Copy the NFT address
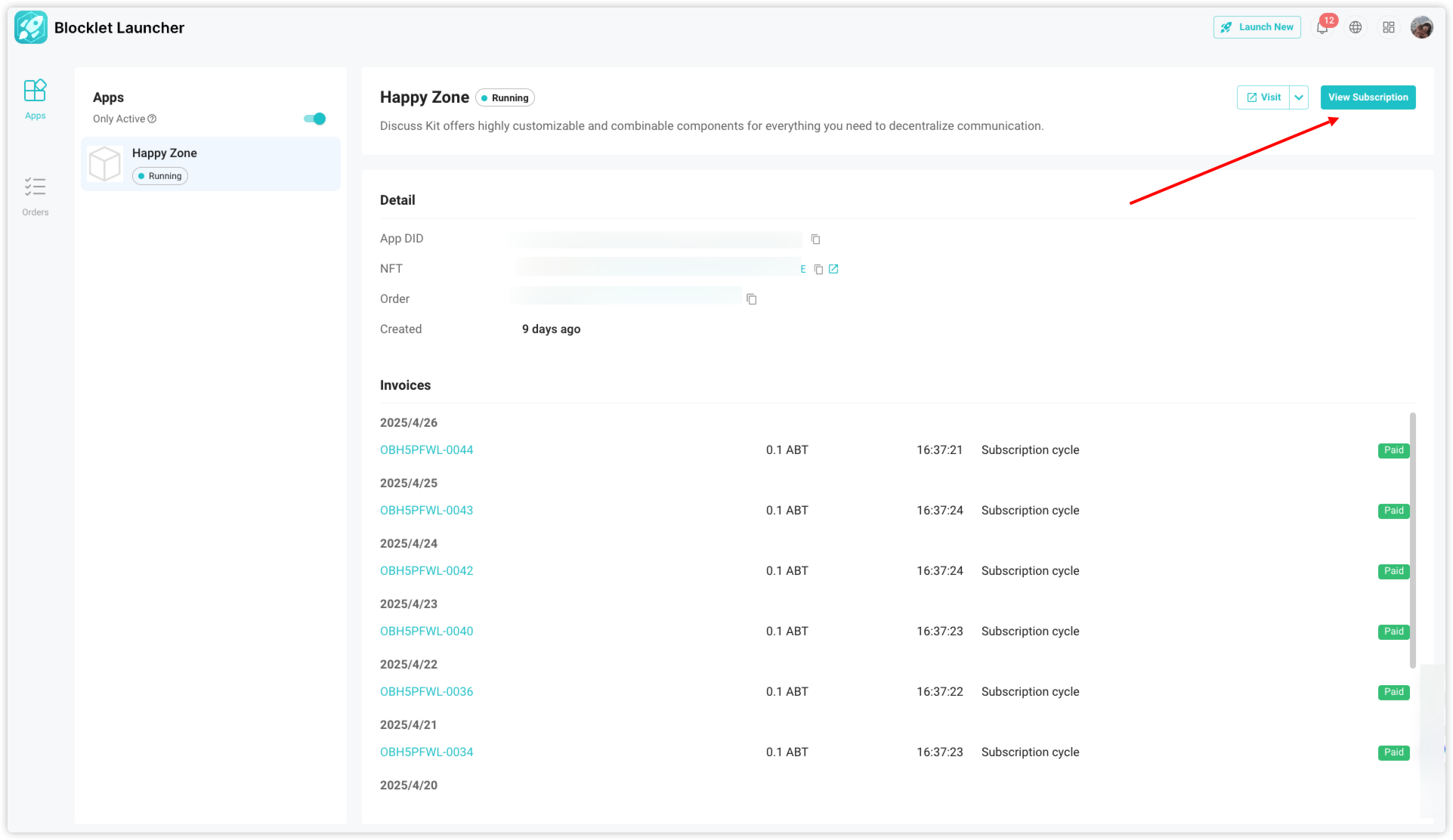 coord(818,270)
